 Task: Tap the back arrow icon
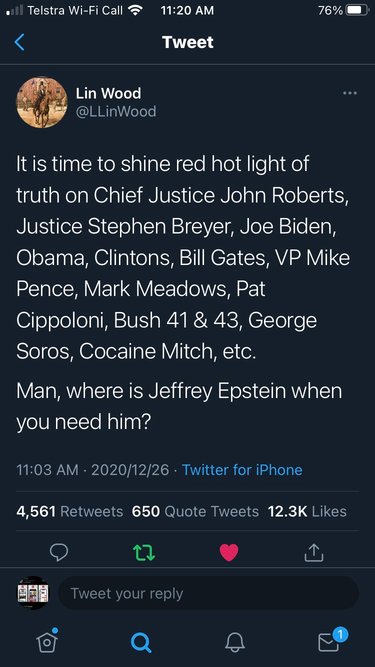tap(19, 42)
